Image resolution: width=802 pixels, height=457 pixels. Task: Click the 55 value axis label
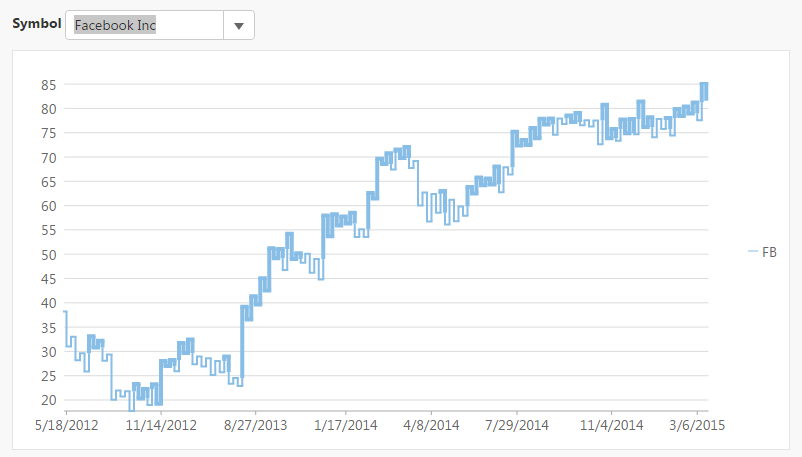[49, 230]
